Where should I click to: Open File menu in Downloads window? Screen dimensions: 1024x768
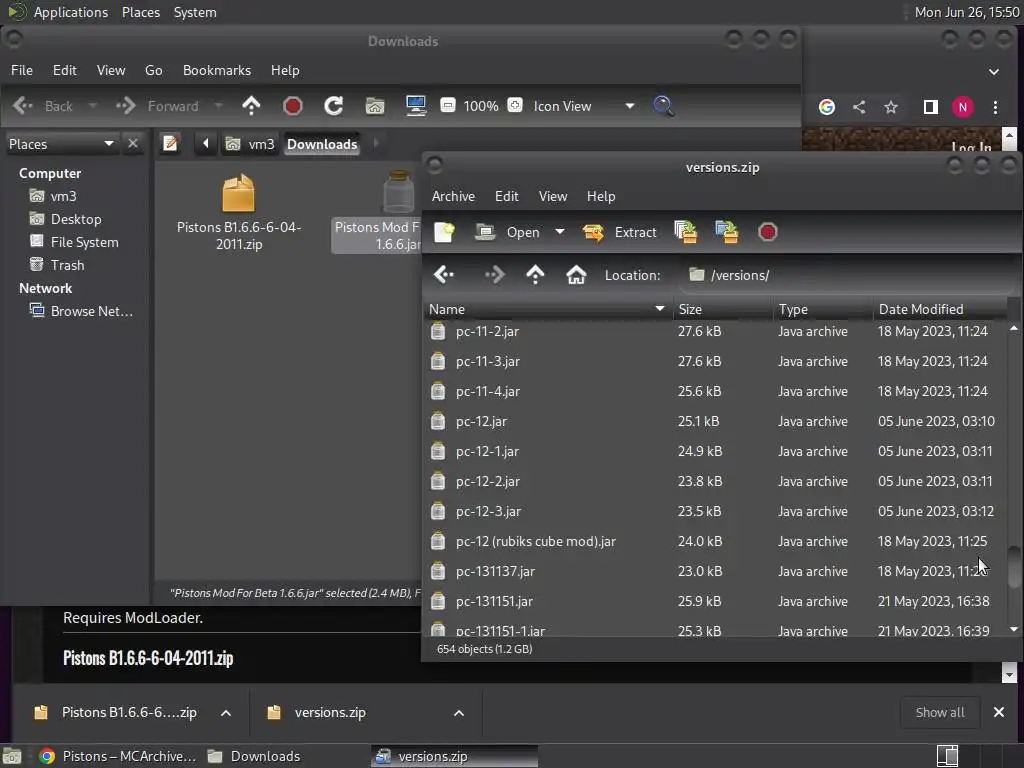(x=22, y=70)
